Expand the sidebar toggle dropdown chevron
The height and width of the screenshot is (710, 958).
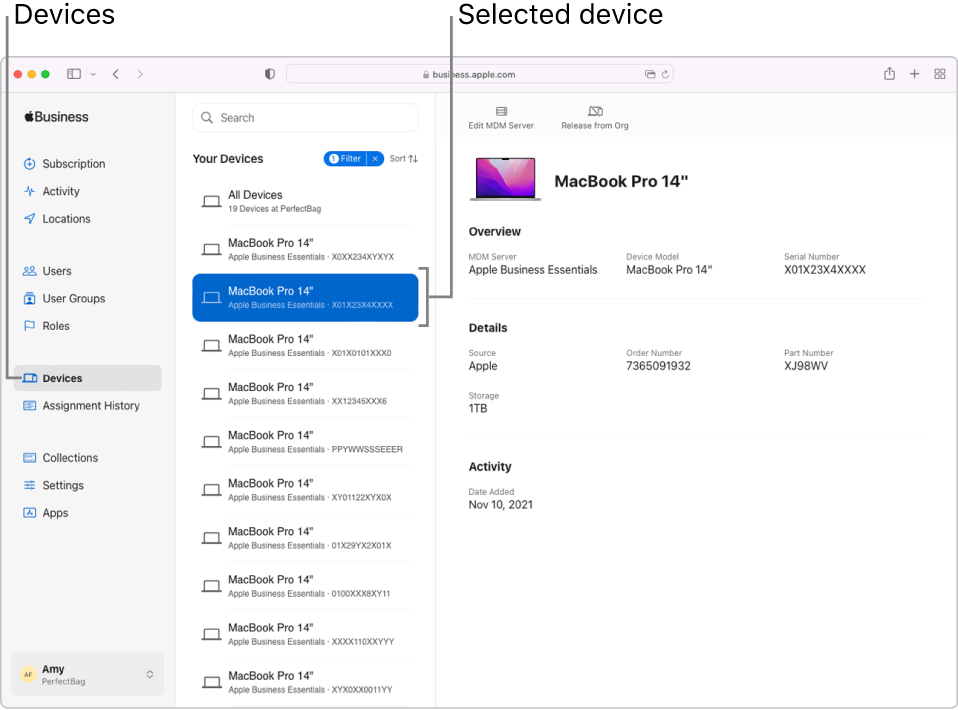tap(93, 74)
